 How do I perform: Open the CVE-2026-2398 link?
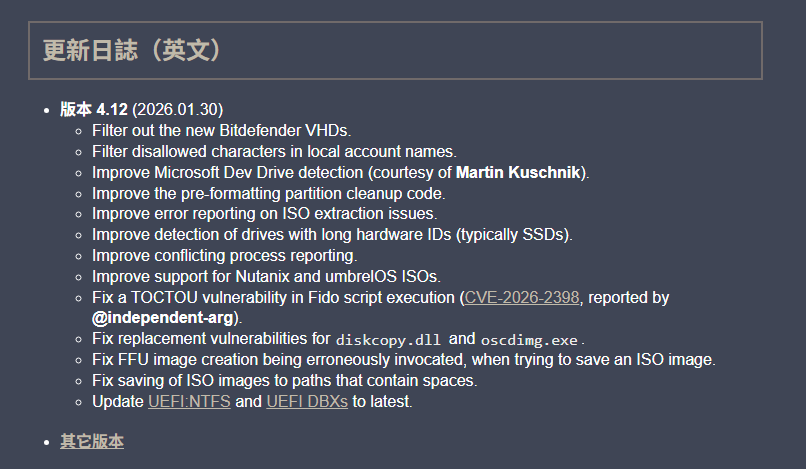pyautogui.click(x=523, y=298)
